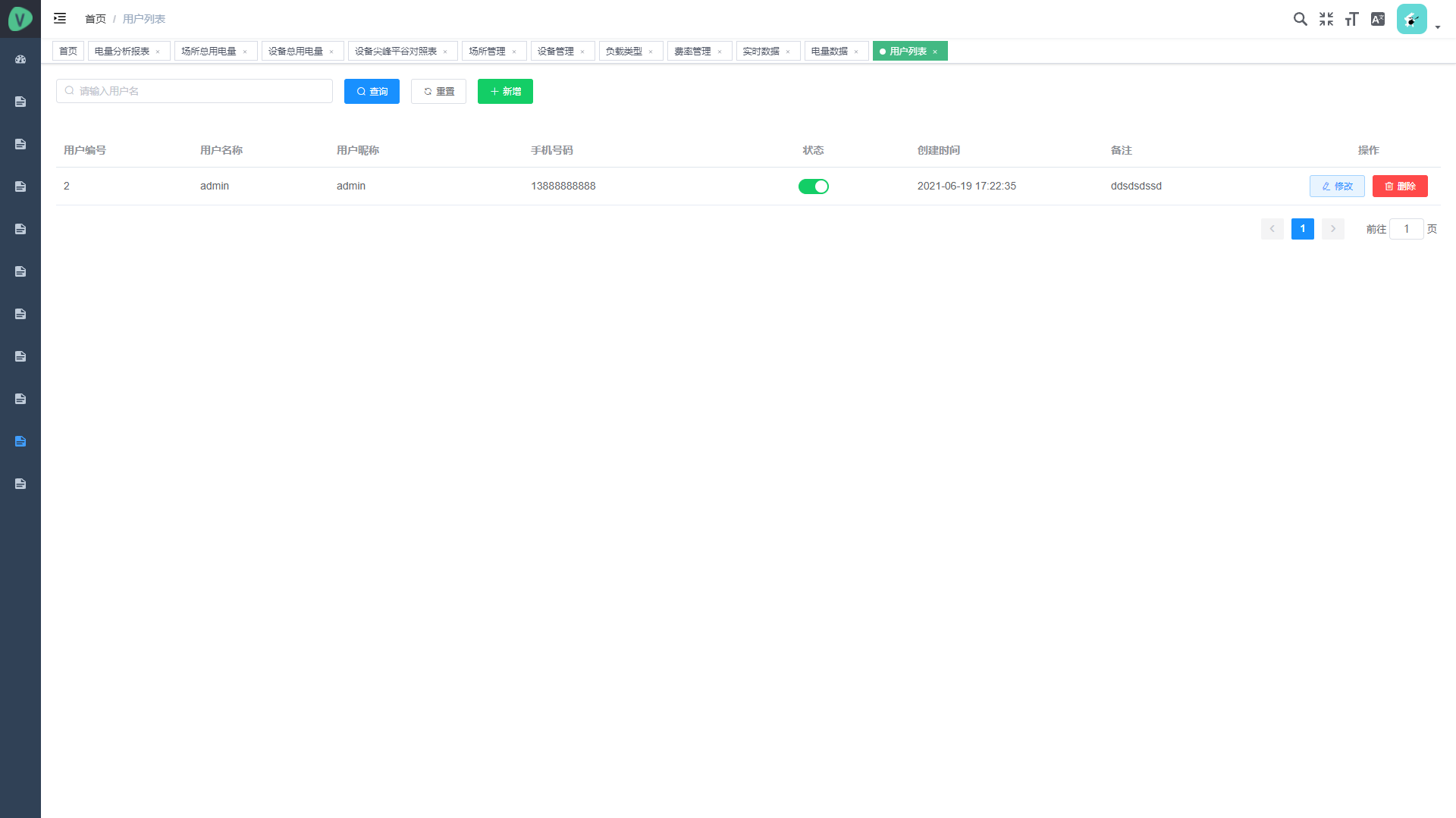Click the green 新增 add button

click(505, 92)
